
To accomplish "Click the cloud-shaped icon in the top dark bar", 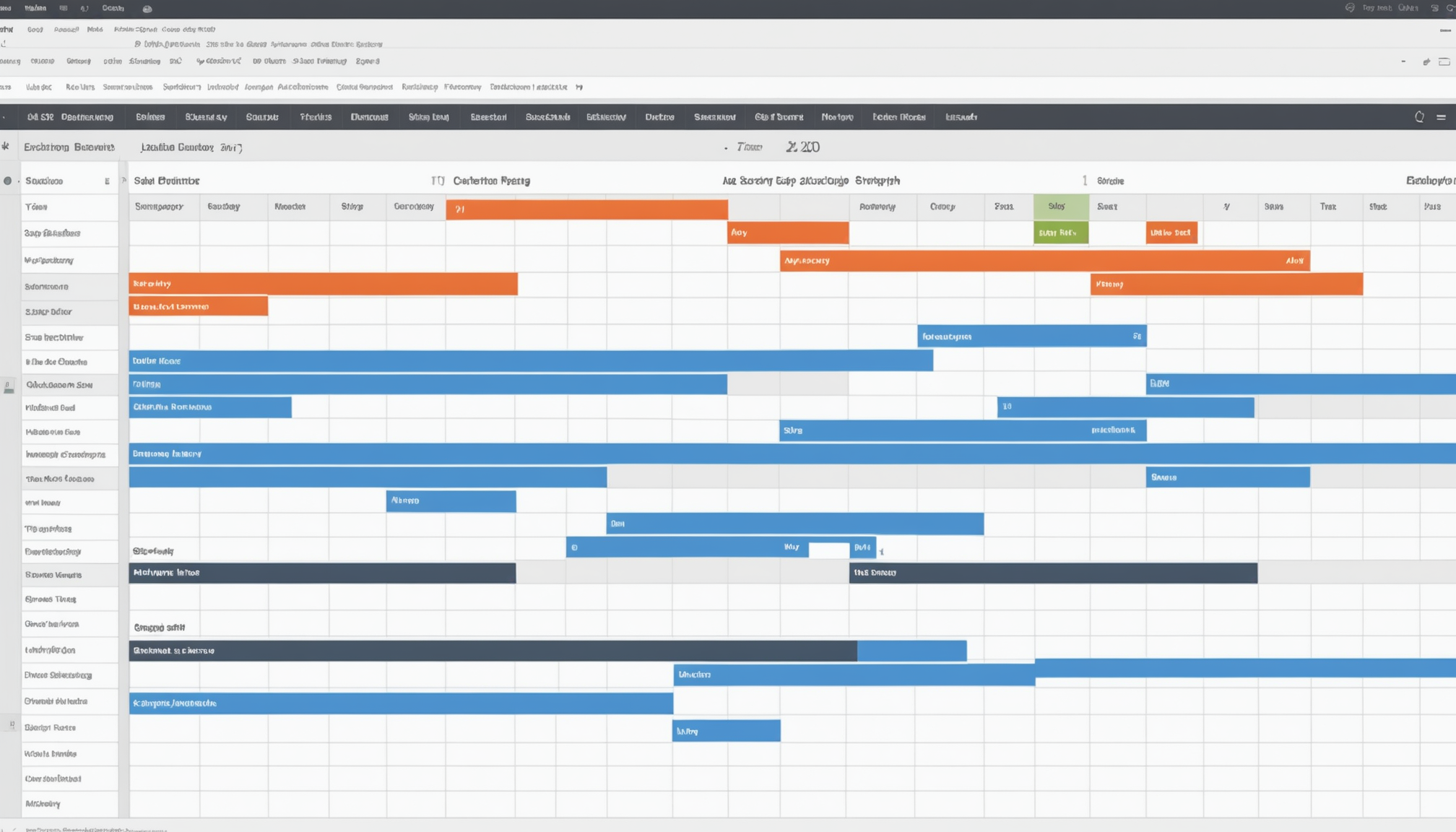I will 147,9.
